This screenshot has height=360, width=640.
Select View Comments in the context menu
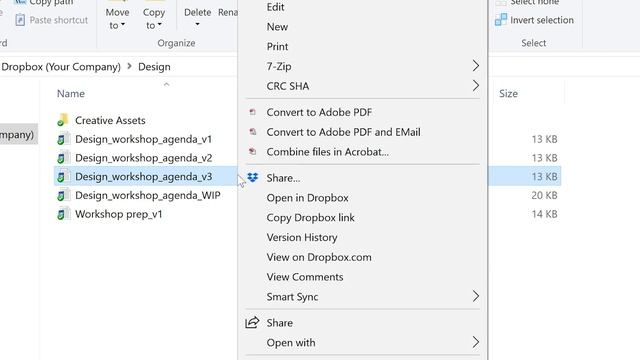tap(304, 277)
